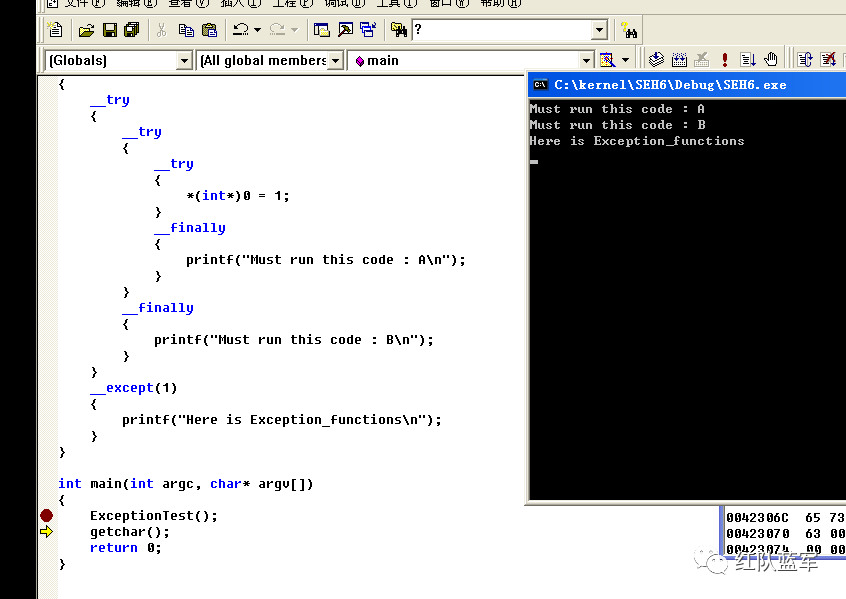
Task: Click the hand Insert/Remove Breakpoint icon
Action: pyautogui.click(x=771, y=59)
